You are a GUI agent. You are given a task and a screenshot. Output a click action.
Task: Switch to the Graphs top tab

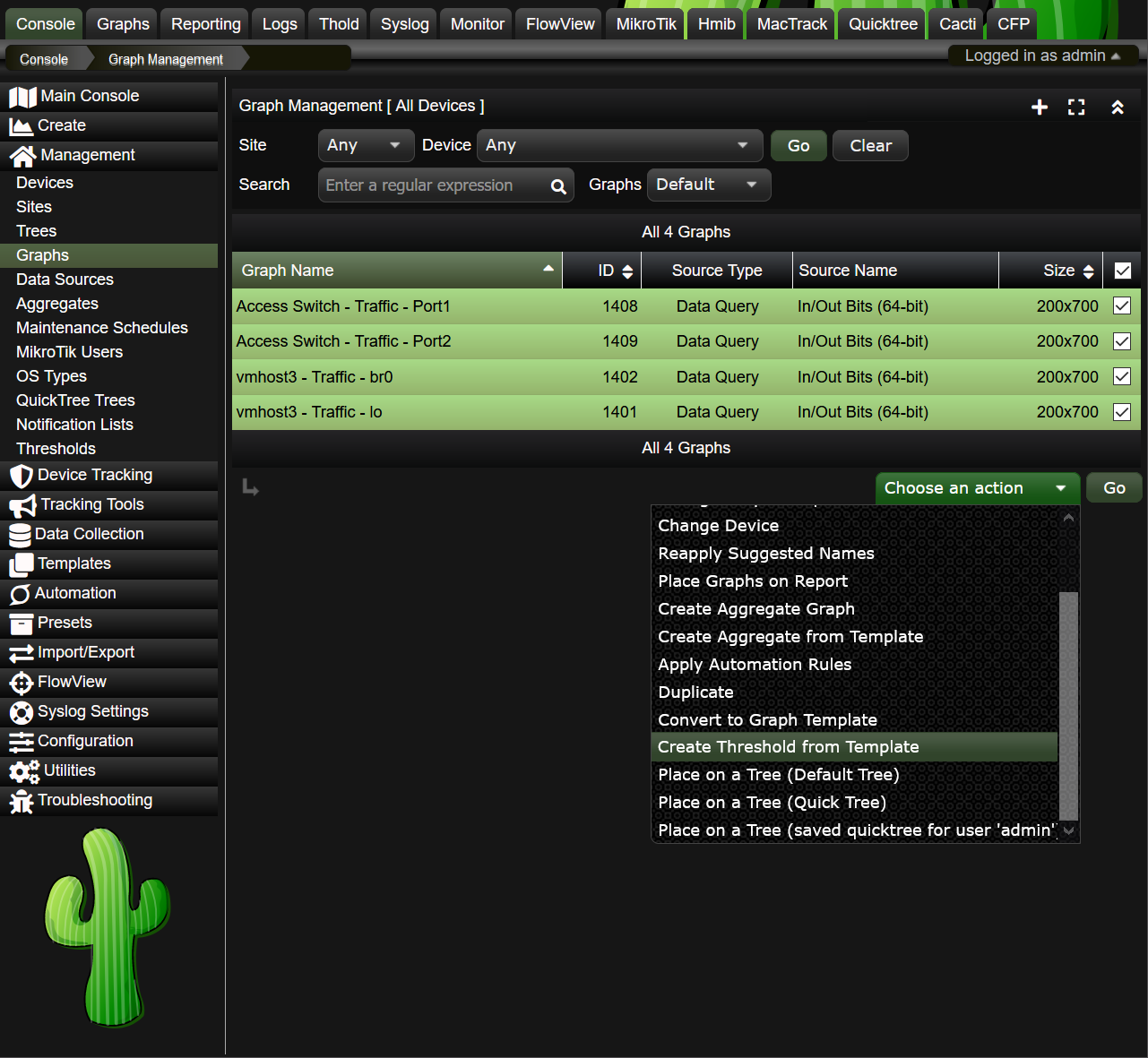tap(123, 24)
